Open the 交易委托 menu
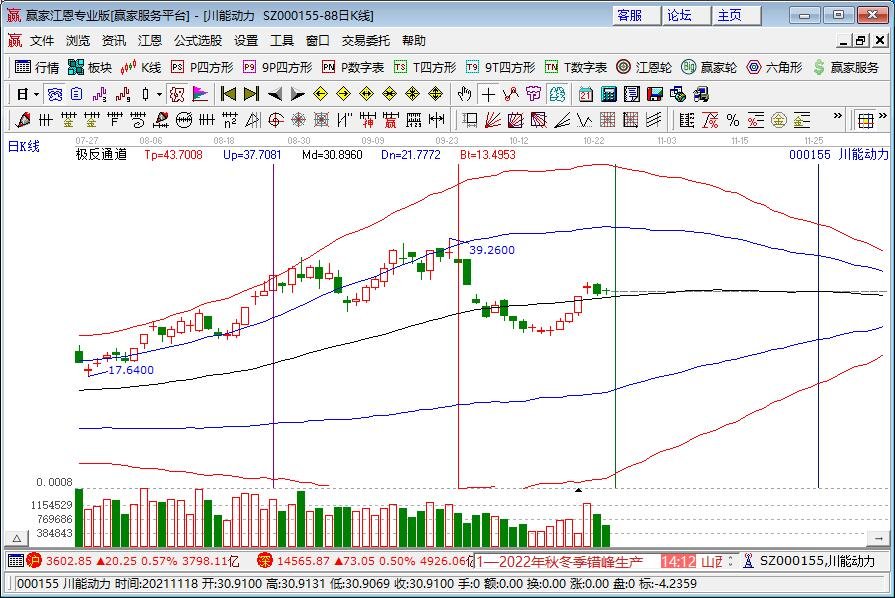This screenshot has width=895, height=598. (366, 41)
